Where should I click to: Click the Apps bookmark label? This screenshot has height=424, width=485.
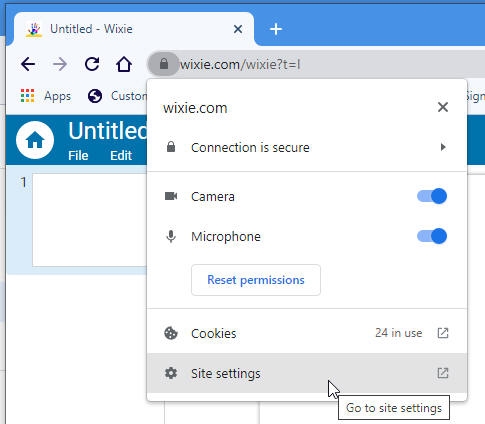coord(57,96)
